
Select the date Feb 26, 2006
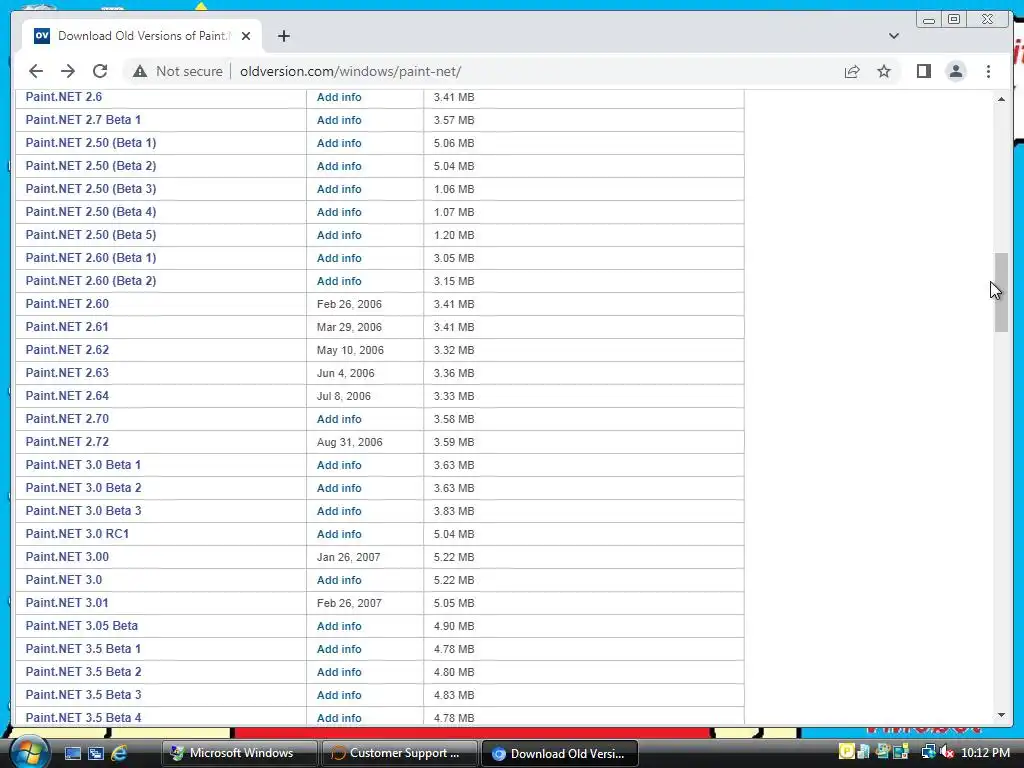tap(349, 304)
